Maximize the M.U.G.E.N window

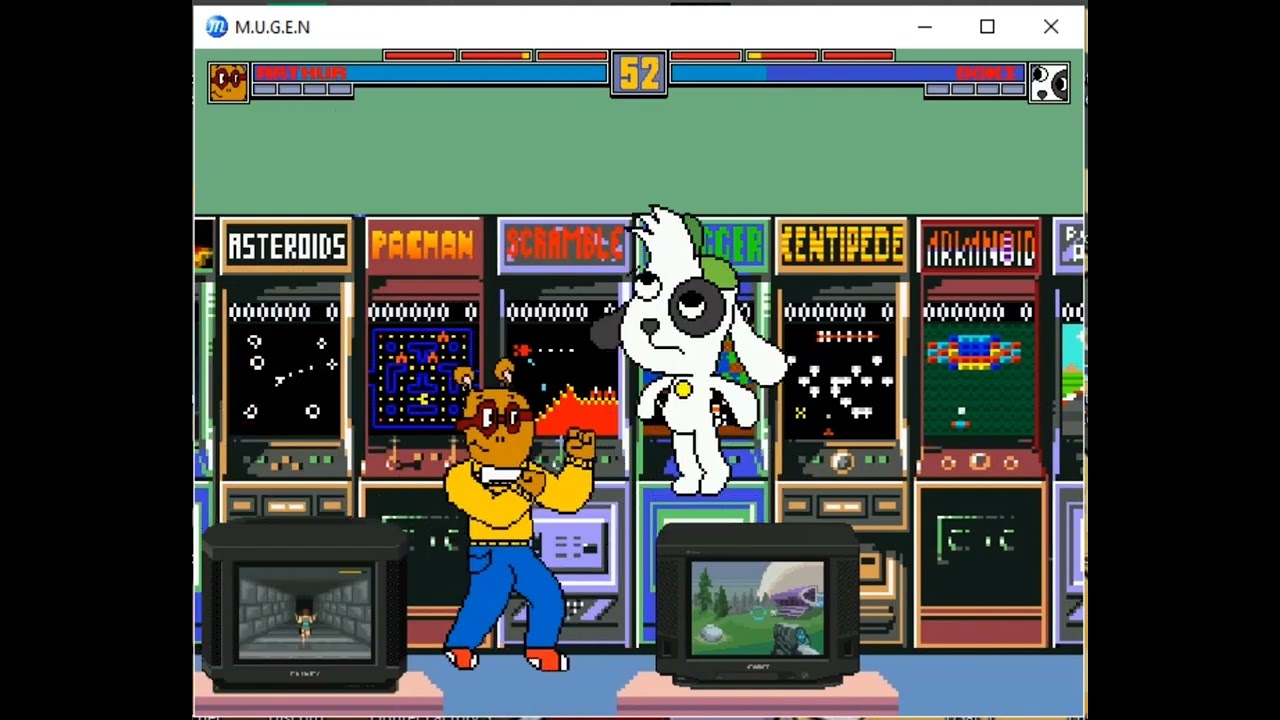(x=987, y=27)
